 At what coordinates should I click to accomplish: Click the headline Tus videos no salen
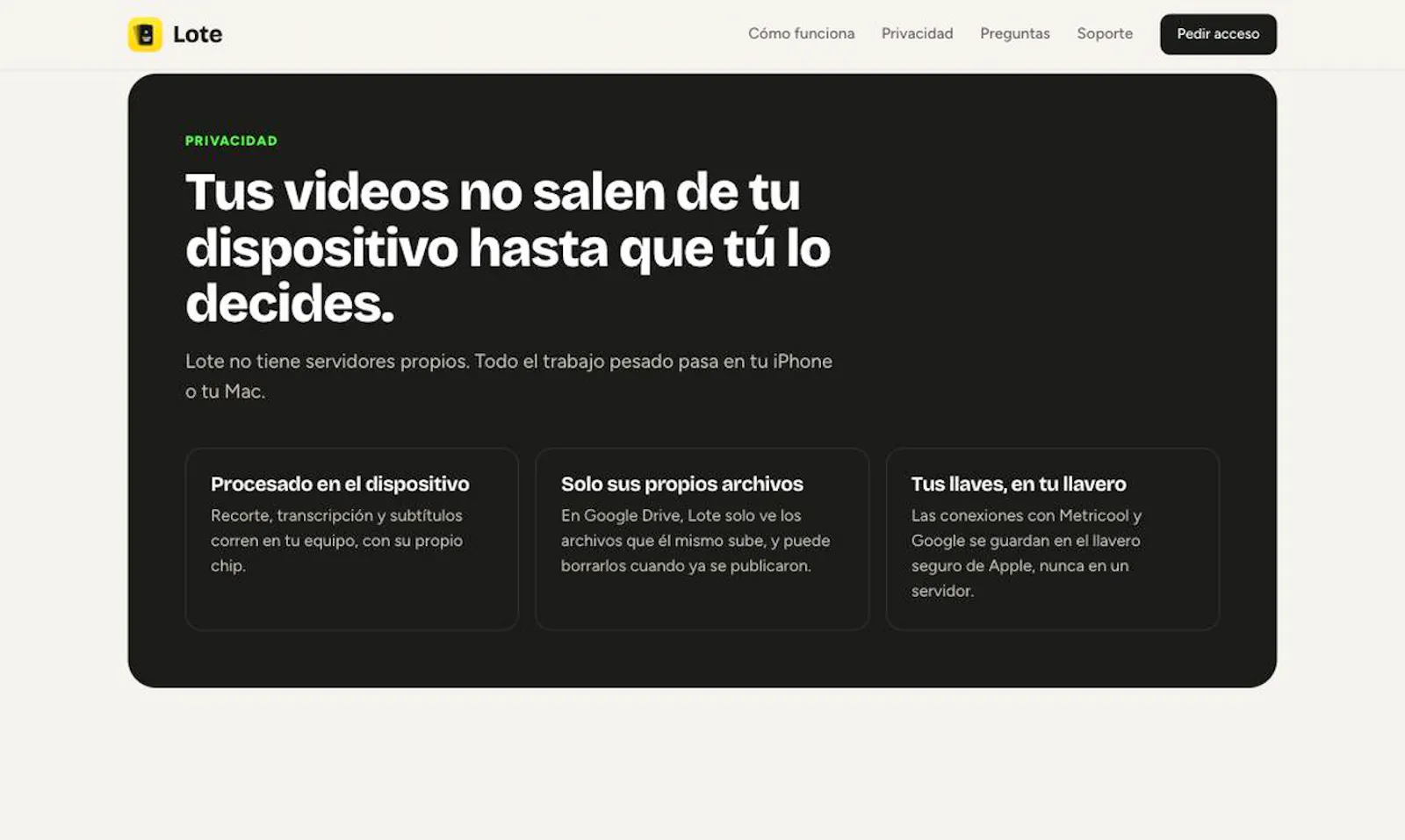pyautogui.click(x=508, y=247)
